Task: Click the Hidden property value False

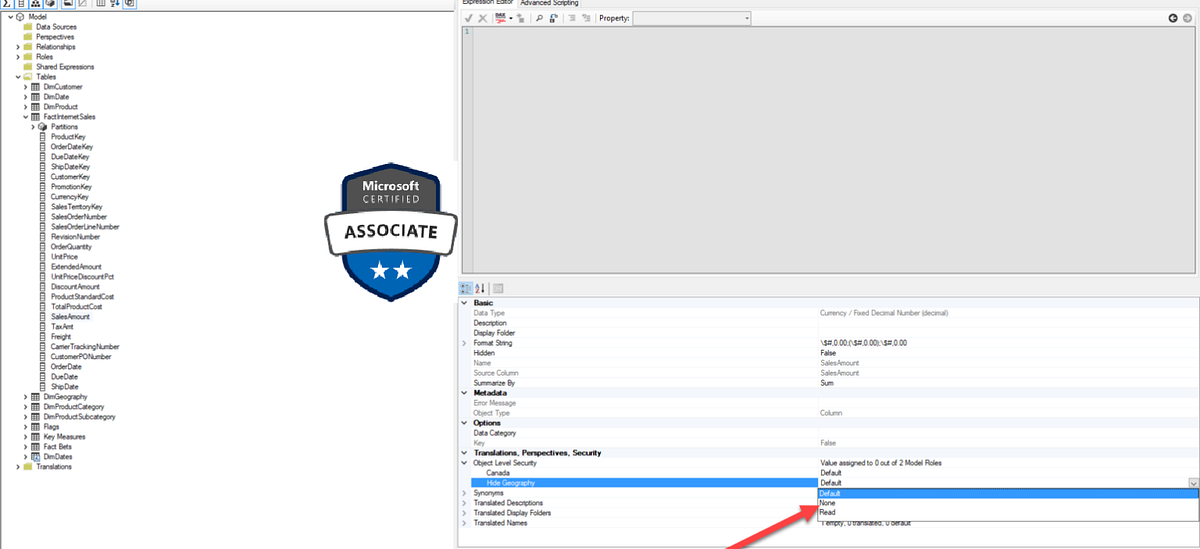Action: 828,353
